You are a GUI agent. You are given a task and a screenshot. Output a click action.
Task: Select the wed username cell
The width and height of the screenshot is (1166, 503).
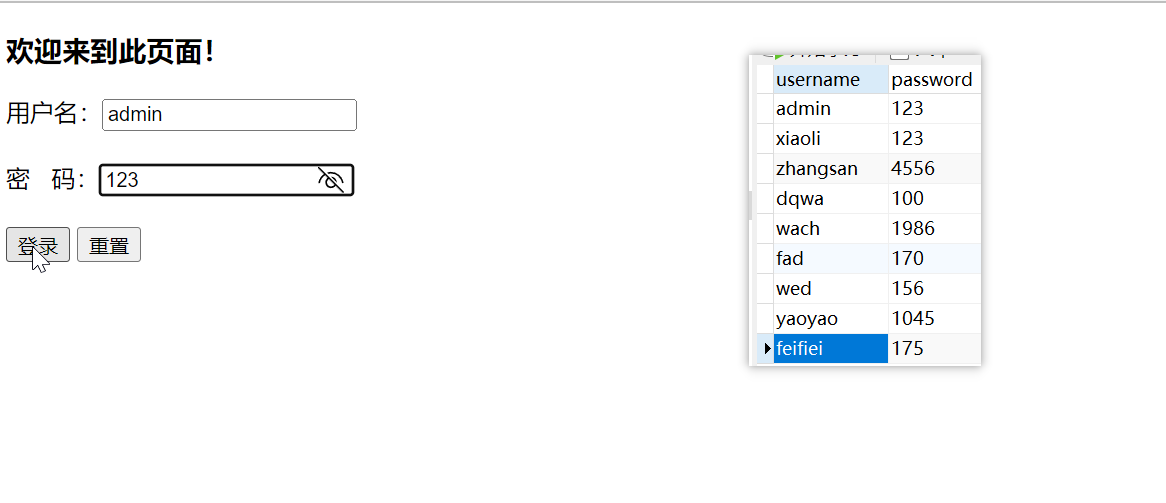point(830,288)
